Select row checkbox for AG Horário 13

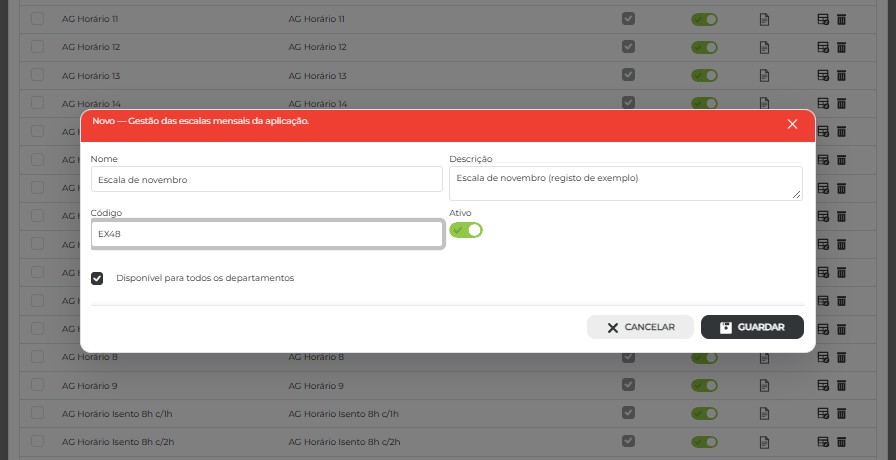37,74
